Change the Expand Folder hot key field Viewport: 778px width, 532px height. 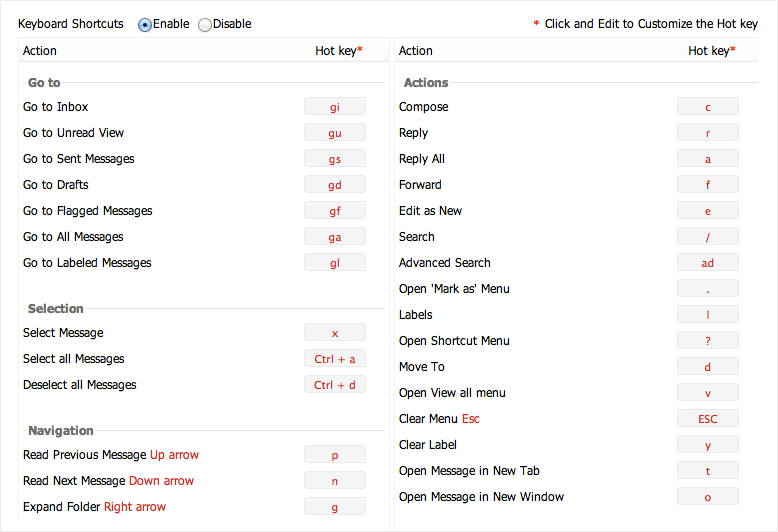pos(335,507)
